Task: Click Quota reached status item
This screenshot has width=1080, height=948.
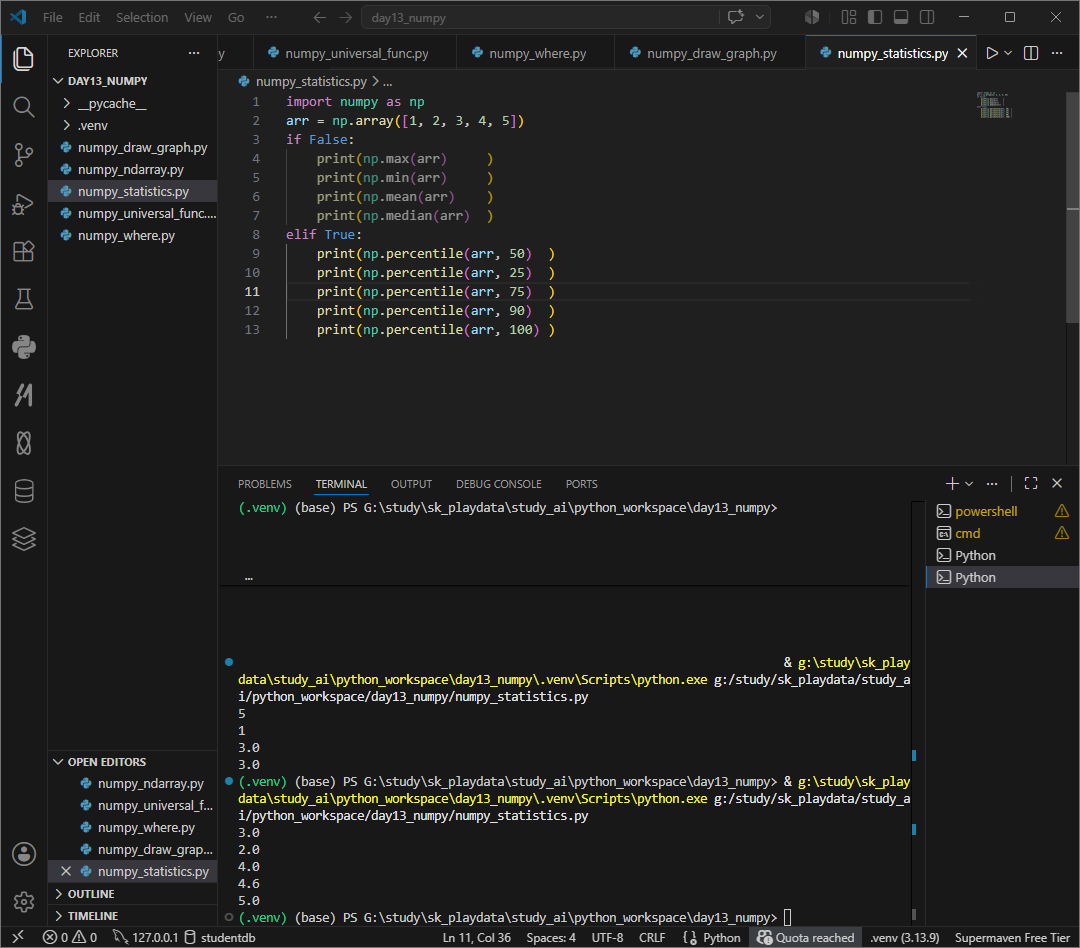Action: [x=805, y=937]
